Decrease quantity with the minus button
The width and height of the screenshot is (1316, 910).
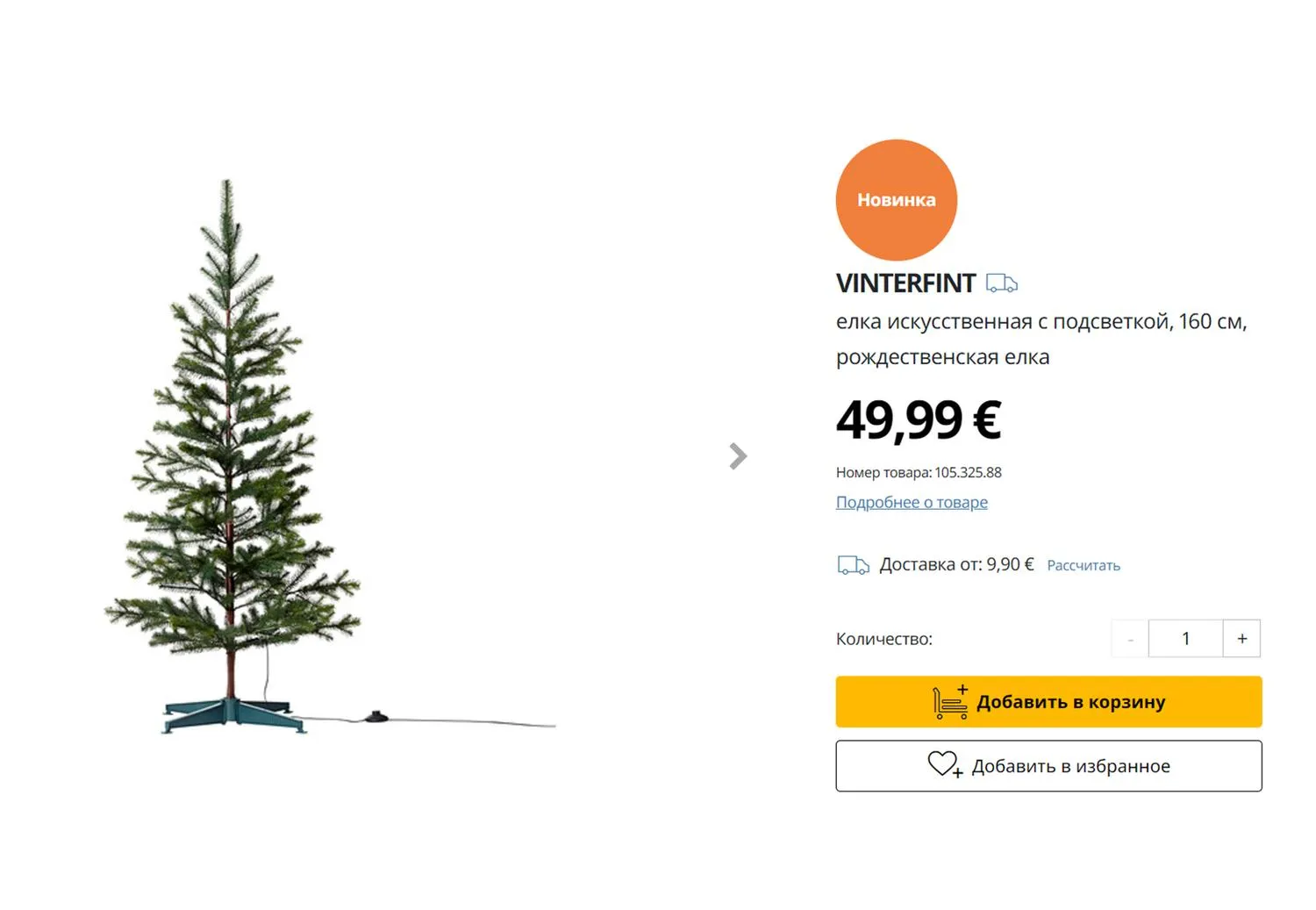click(1130, 639)
